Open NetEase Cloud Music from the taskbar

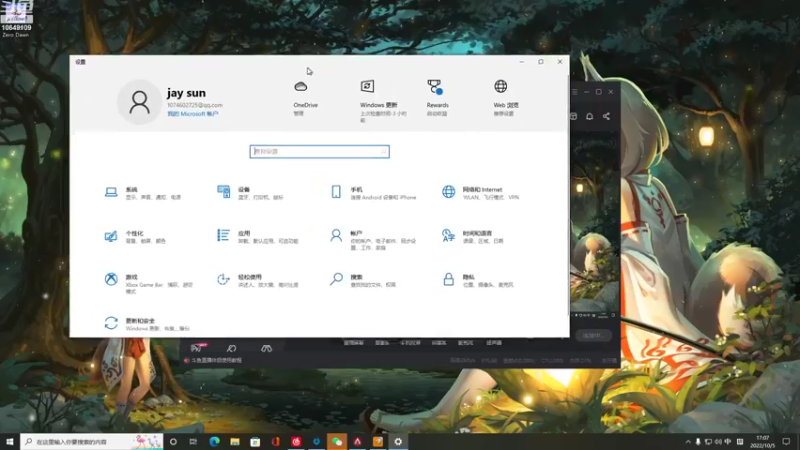pos(296,441)
